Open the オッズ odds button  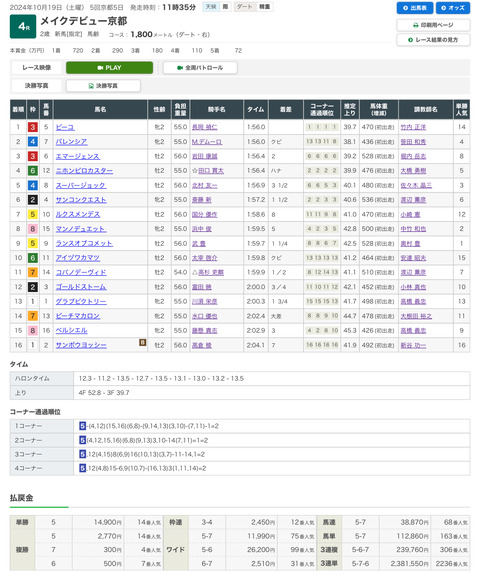point(453,8)
